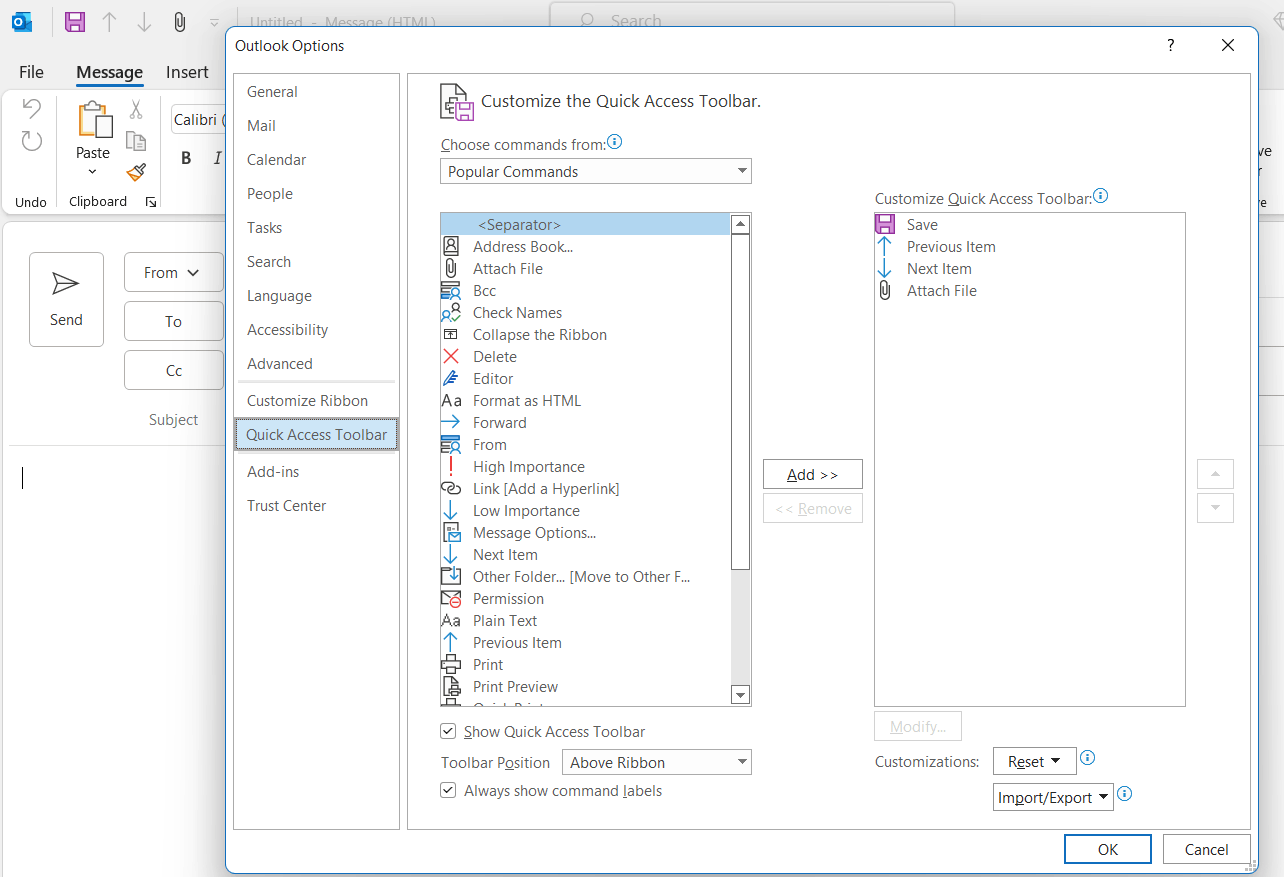Screen dimensions: 1284x877
Task: Click the Editor pen icon
Action: tap(451, 378)
